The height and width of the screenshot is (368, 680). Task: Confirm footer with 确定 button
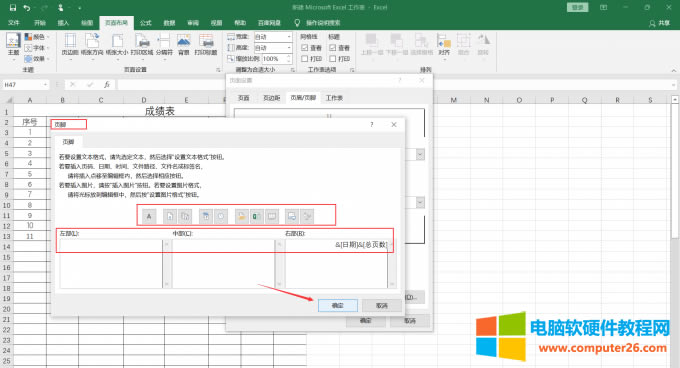coord(338,306)
